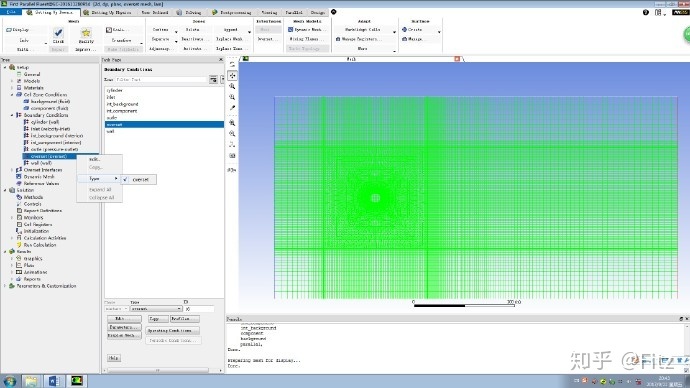The width and height of the screenshot is (690, 388).
Task: Click the probe tool in graphics toolbar
Action: click(232, 108)
